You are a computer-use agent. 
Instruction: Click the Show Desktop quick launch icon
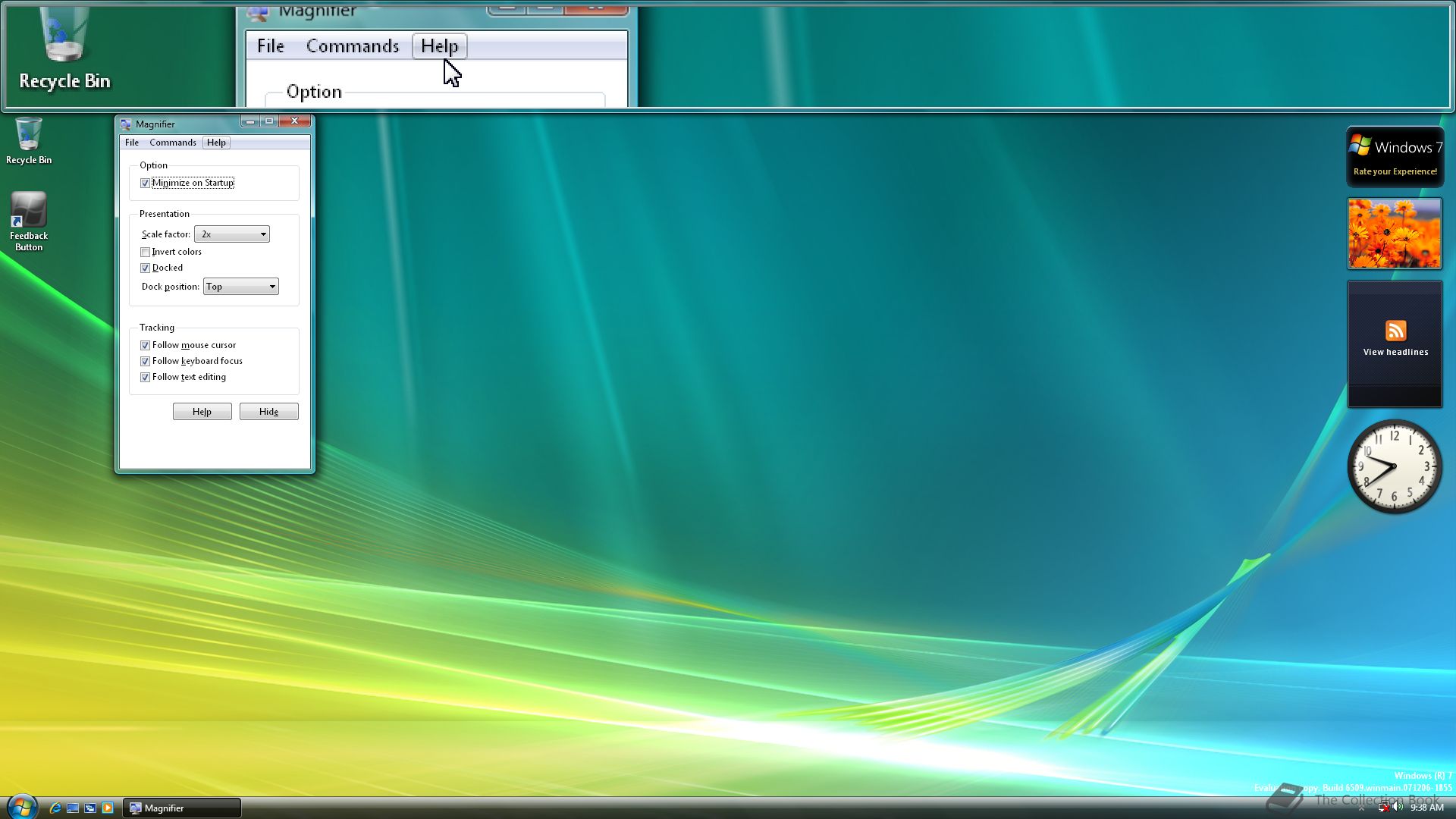pyautogui.click(x=73, y=808)
